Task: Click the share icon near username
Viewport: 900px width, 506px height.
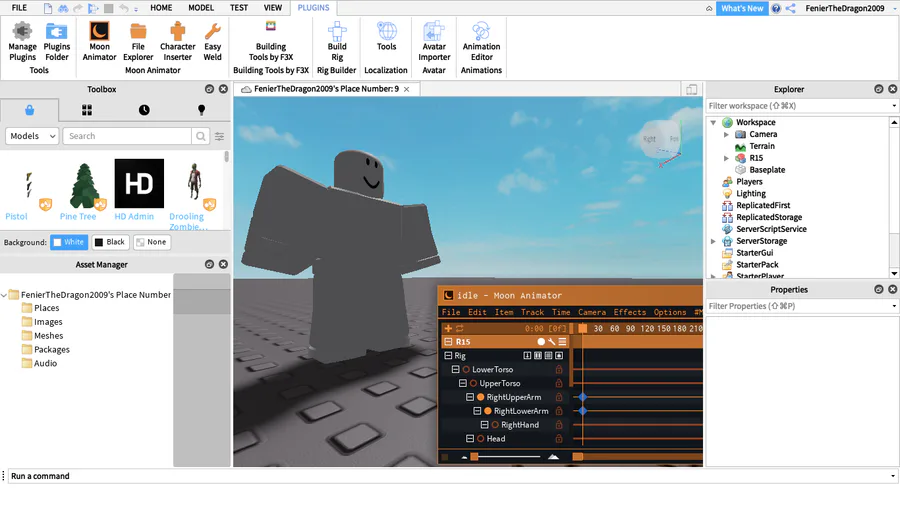Action: pos(790,8)
